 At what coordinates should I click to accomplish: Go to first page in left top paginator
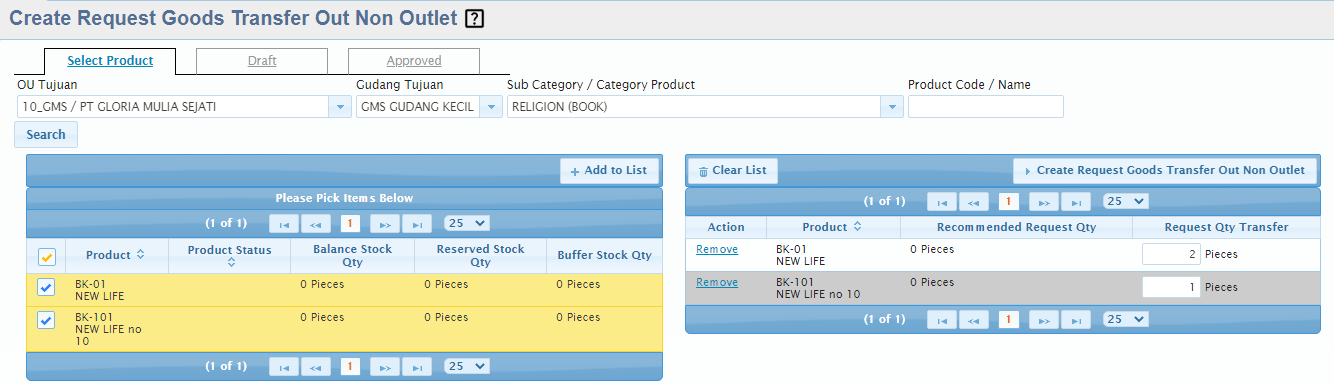point(285,224)
